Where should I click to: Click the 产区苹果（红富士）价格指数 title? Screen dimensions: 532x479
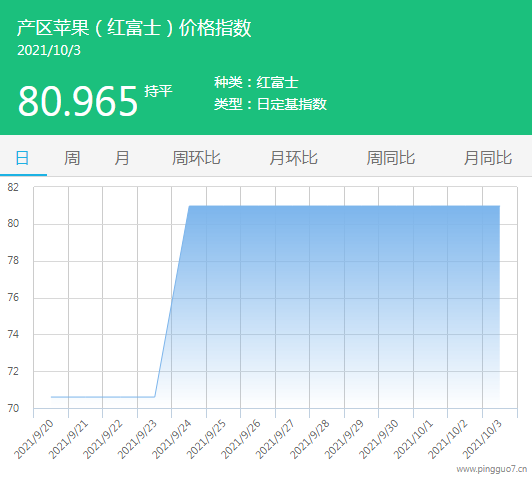point(134,28)
